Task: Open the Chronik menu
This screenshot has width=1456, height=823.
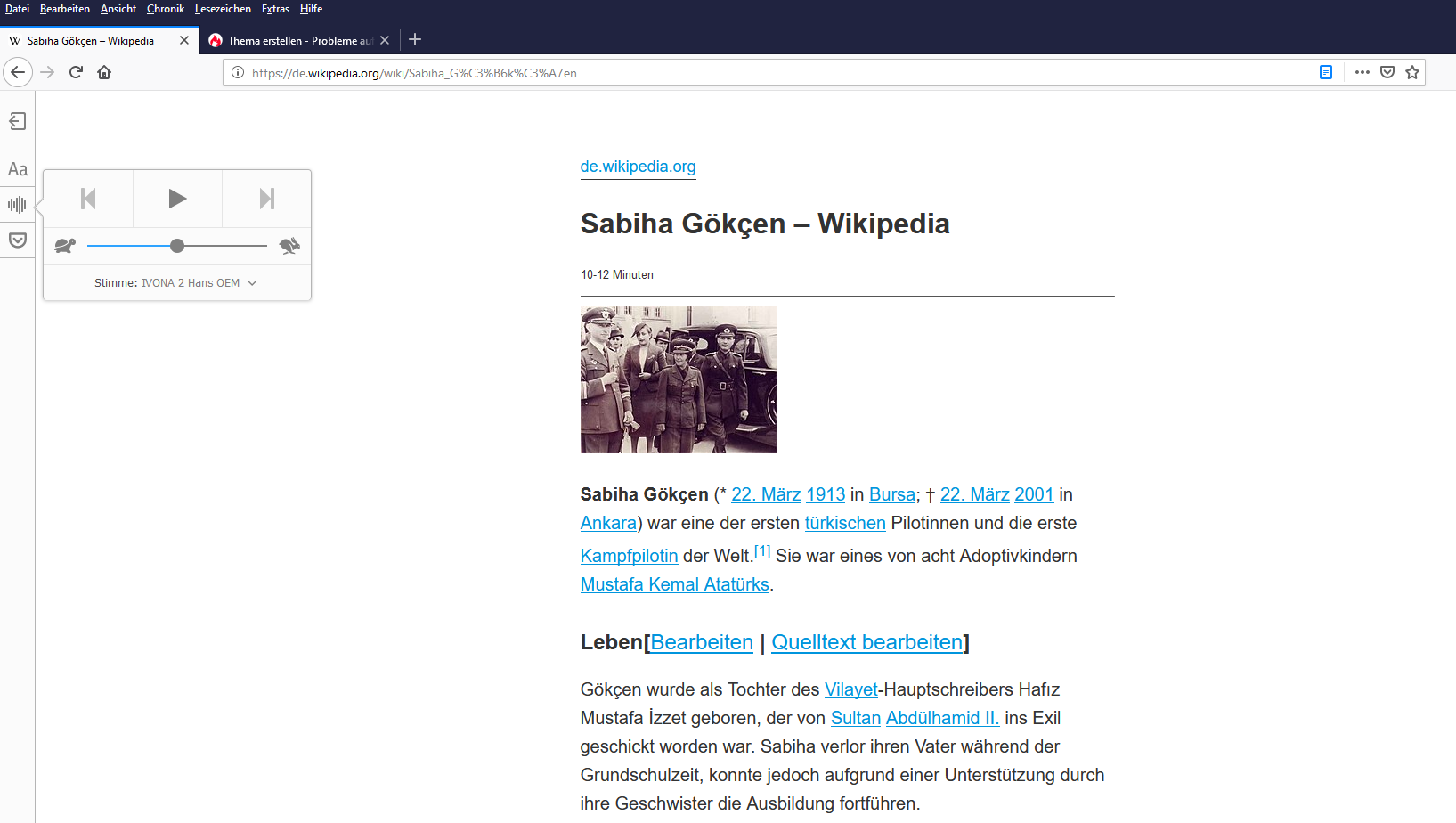Action: pos(166,9)
